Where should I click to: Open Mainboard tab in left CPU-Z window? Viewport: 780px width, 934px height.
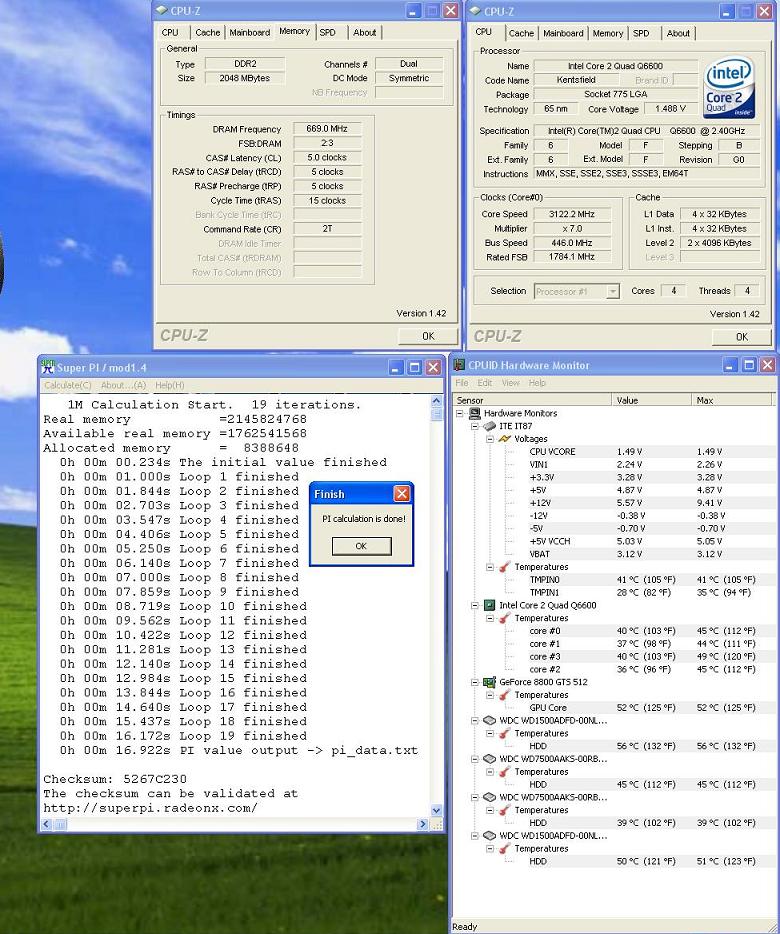[250, 33]
